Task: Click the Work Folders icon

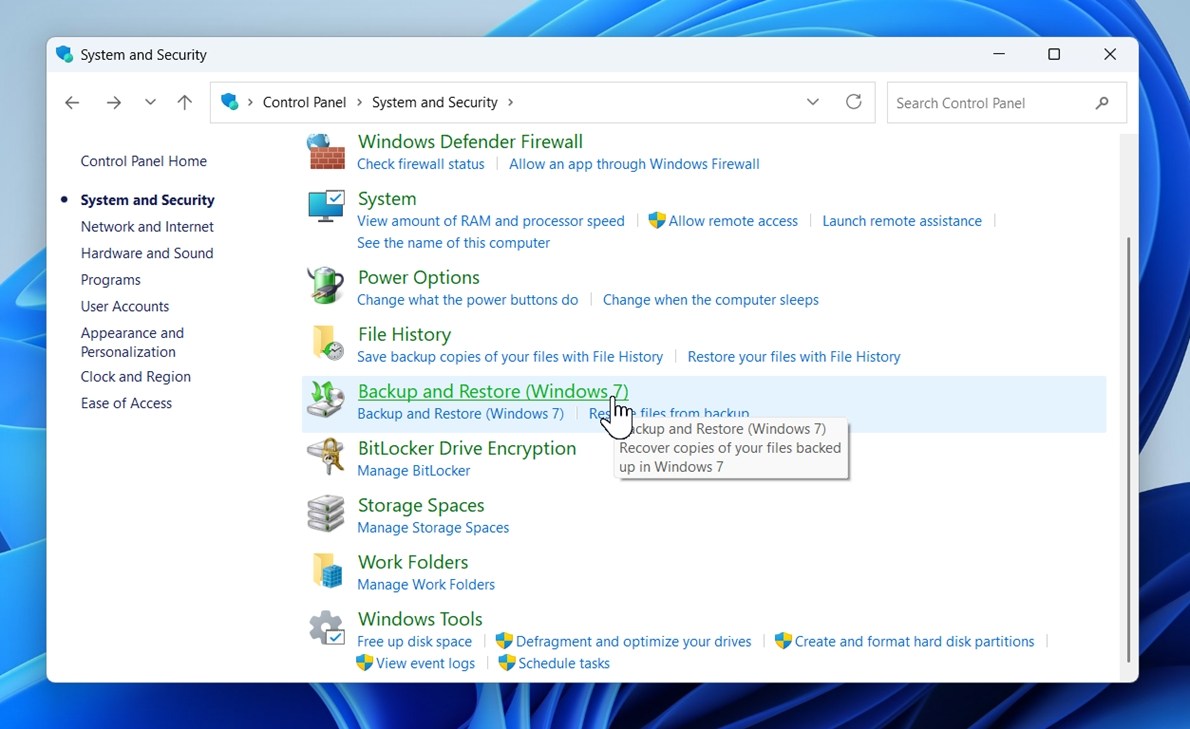Action: [x=325, y=570]
